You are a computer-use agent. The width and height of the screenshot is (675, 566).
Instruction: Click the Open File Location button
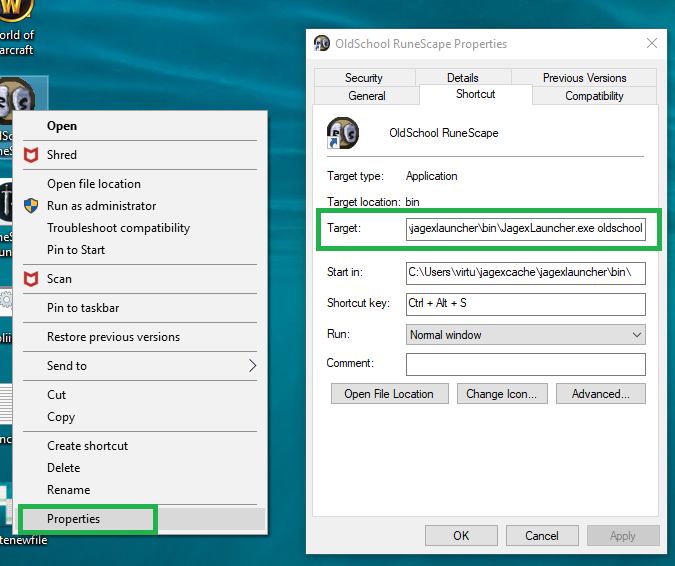click(389, 394)
